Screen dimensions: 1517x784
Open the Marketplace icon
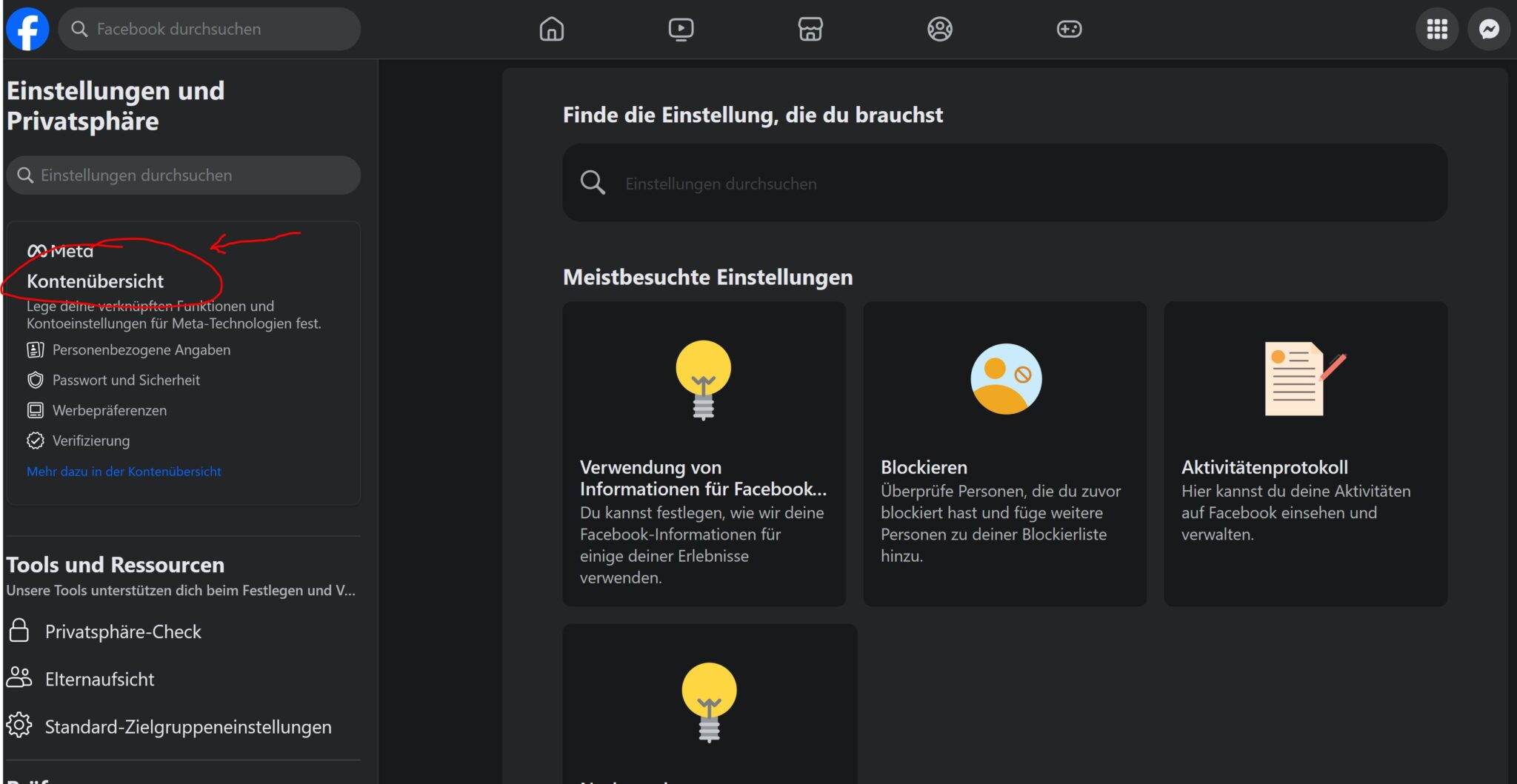(x=810, y=29)
